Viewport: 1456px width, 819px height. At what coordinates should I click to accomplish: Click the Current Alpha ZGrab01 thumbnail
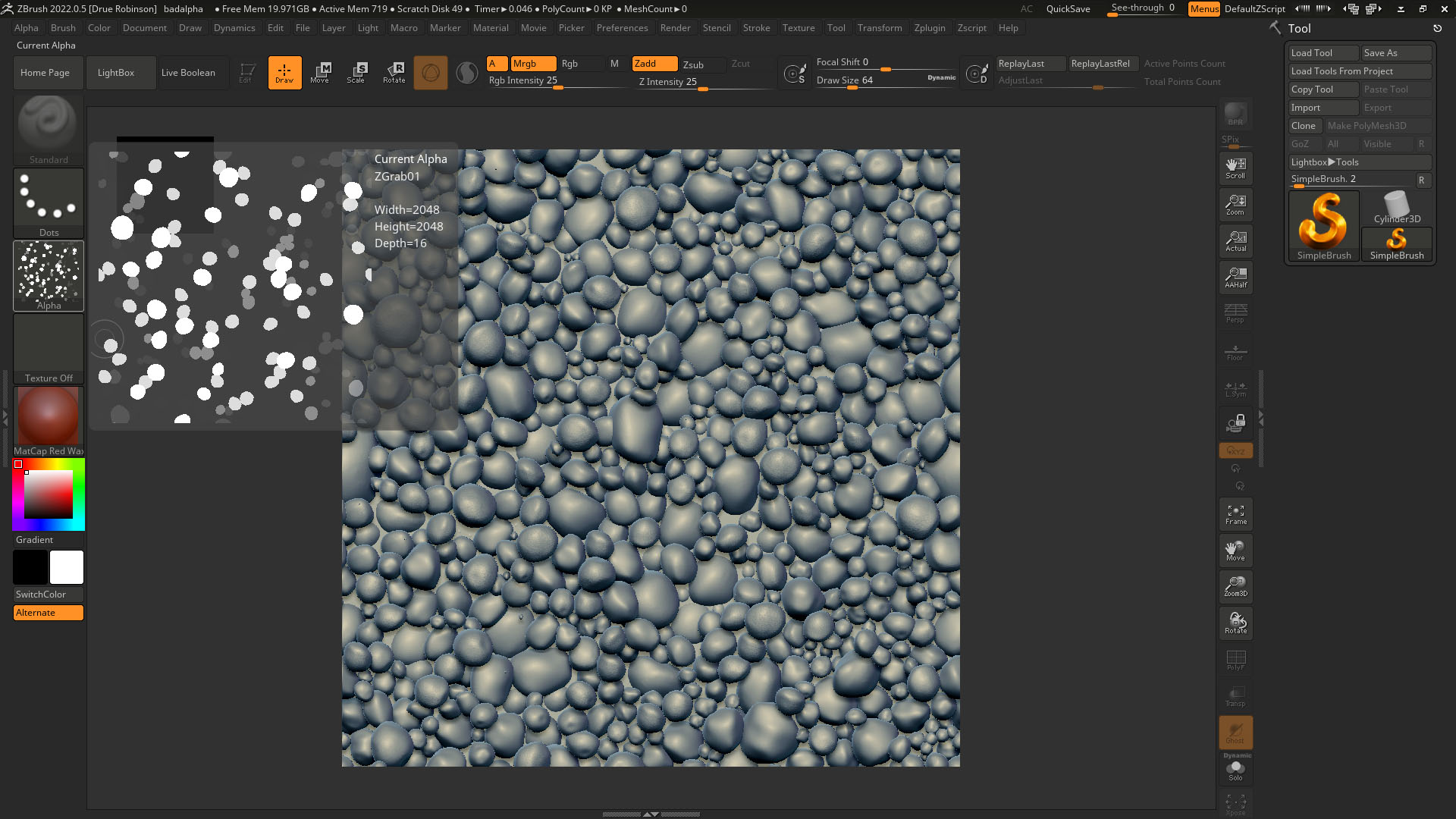pos(48,275)
